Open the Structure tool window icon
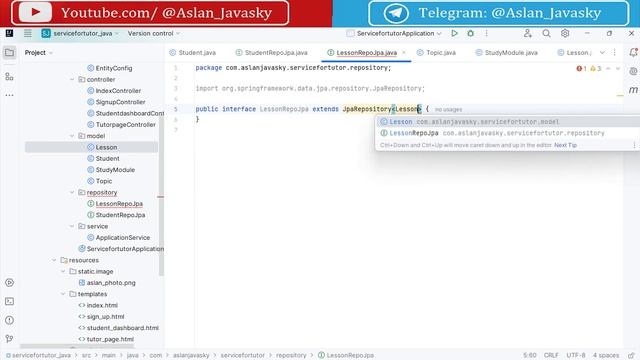 [9, 76]
